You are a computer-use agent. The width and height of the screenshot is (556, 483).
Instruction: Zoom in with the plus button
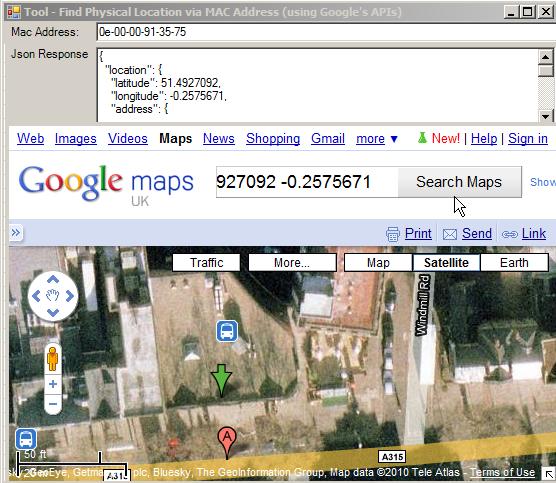pos(53,384)
